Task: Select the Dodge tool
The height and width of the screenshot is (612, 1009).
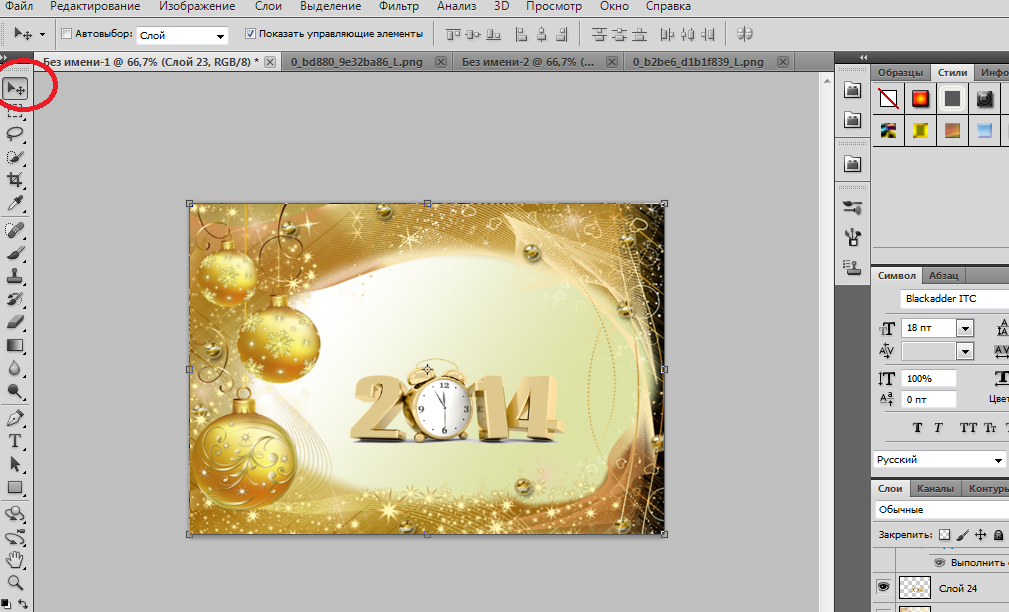Action: coord(15,391)
